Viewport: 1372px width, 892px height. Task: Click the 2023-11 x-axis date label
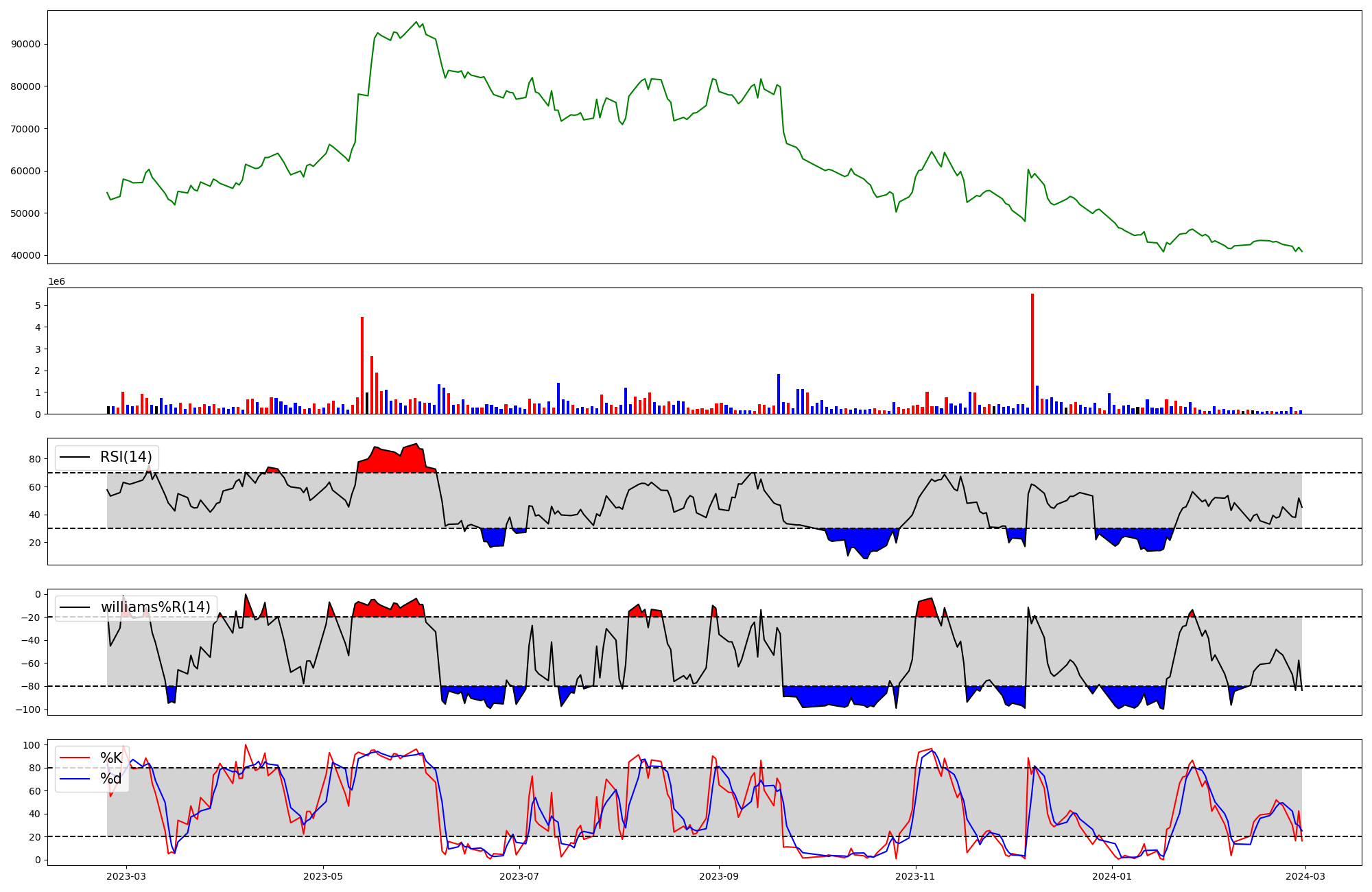pos(916,876)
